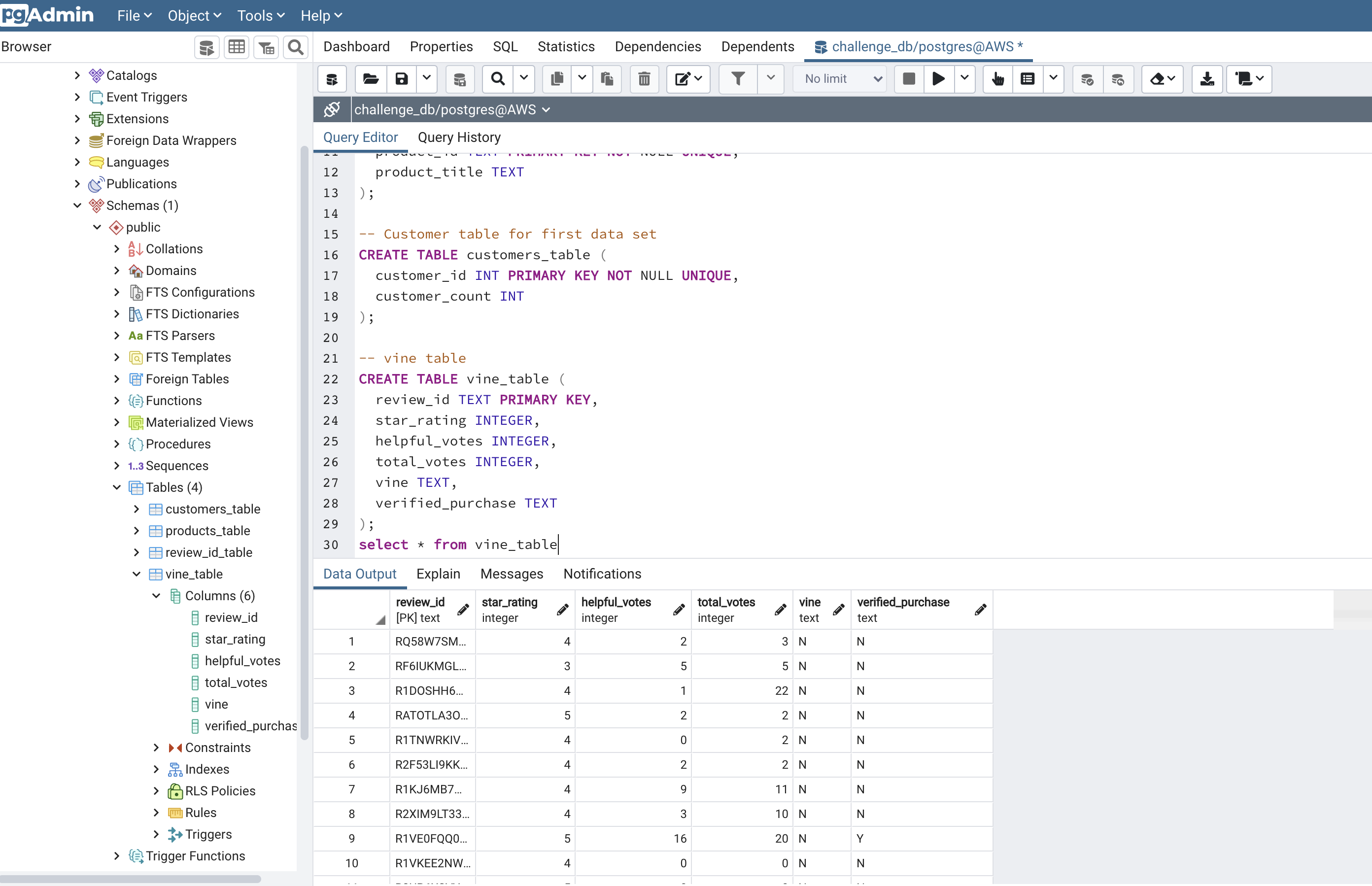The width and height of the screenshot is (1372, 886).
Task: Select products_table in the browser tree
Action: pyautogui.click(x=207, y=530)
